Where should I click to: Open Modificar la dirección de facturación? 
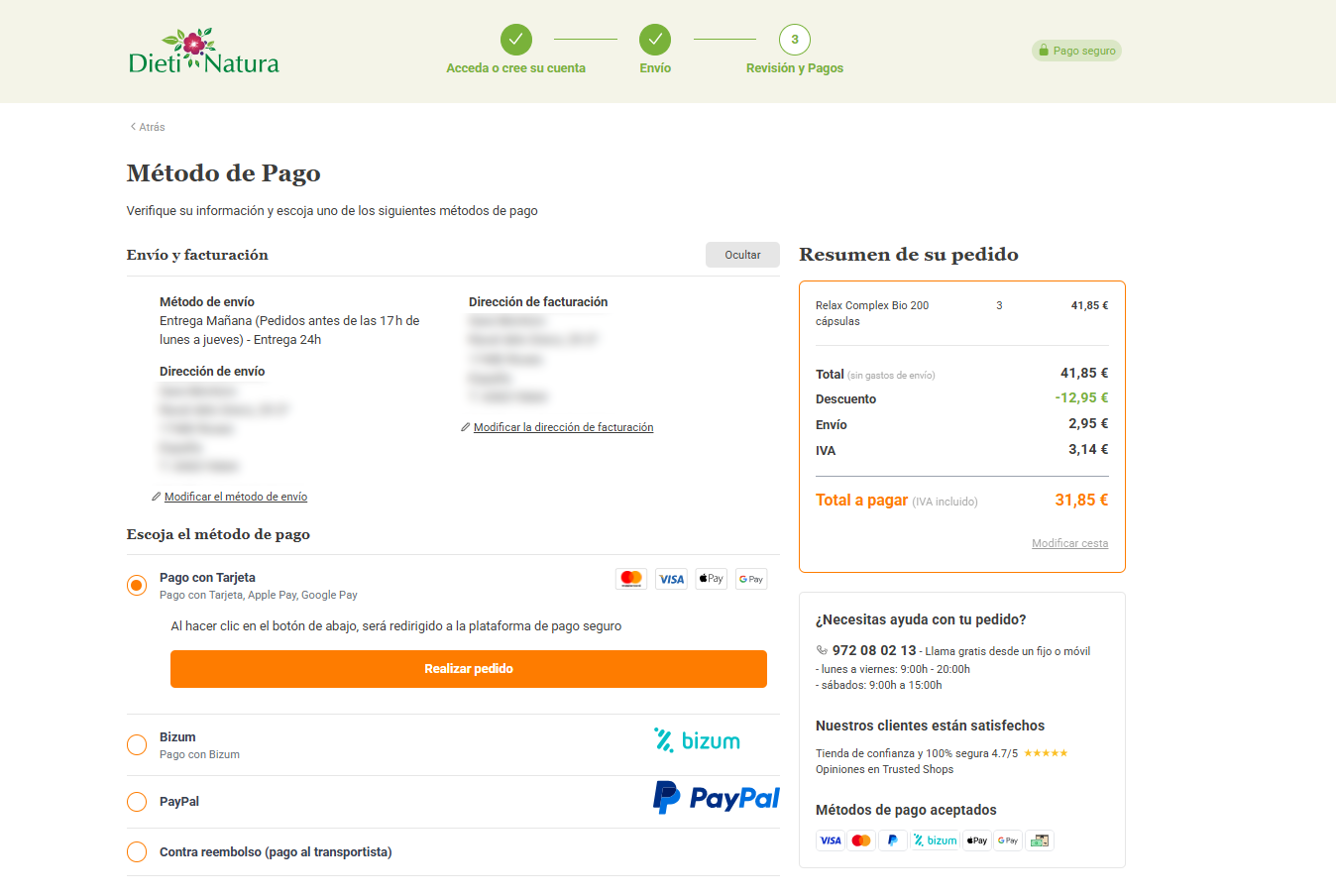(x=563, y=427)
